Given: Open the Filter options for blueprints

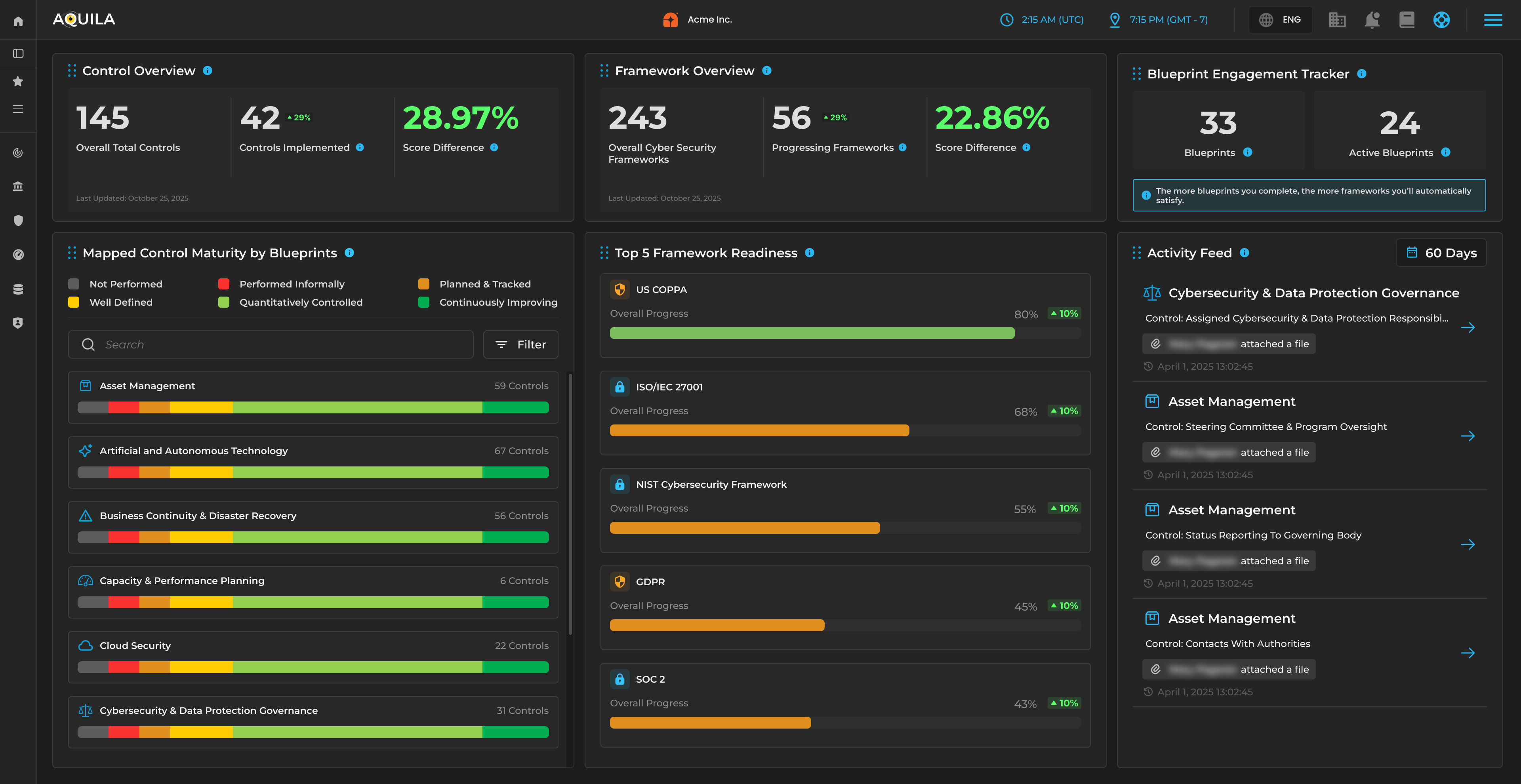Looking at the screenshot, I should (520, 344).
